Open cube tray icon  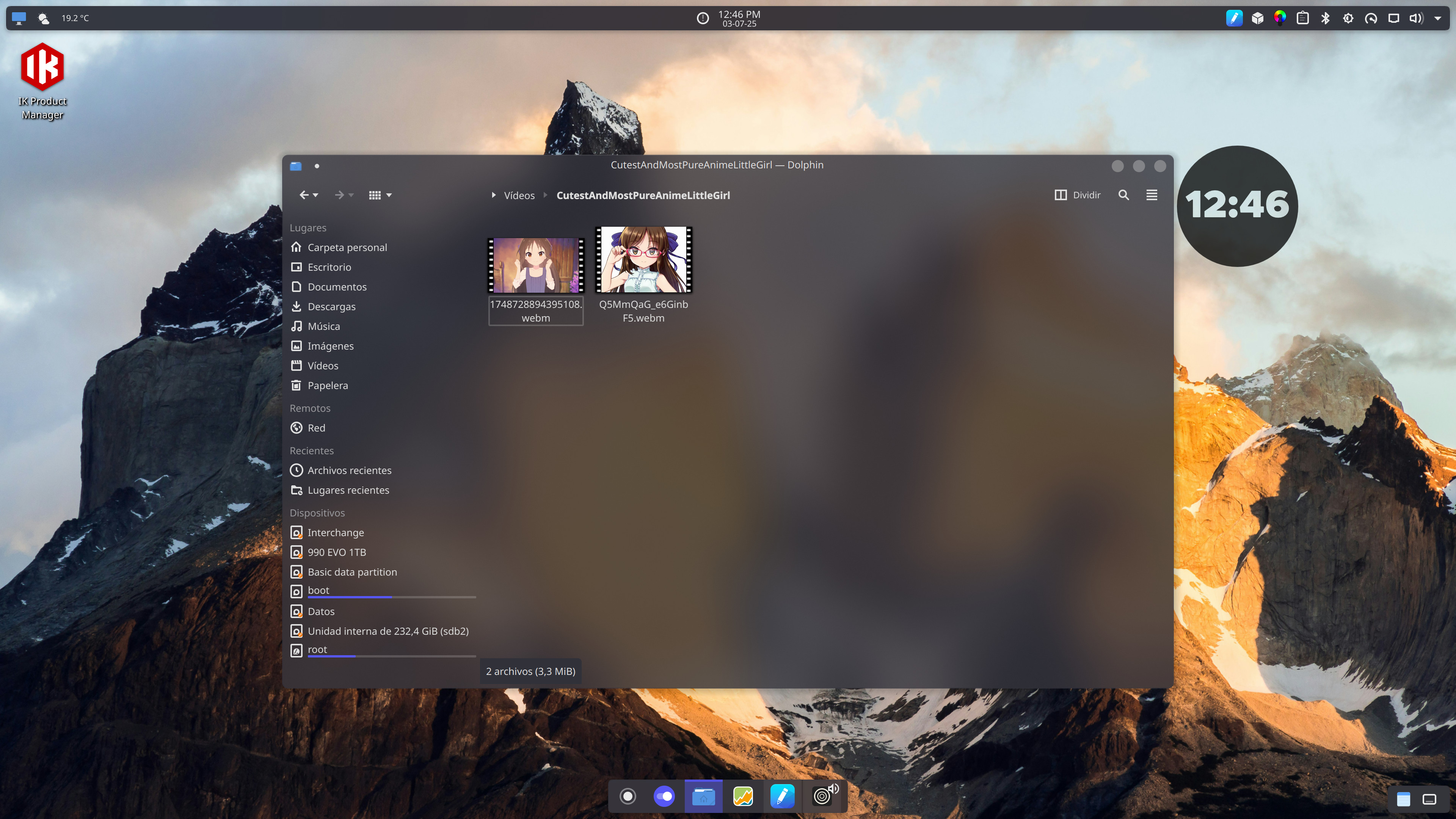1258,18
